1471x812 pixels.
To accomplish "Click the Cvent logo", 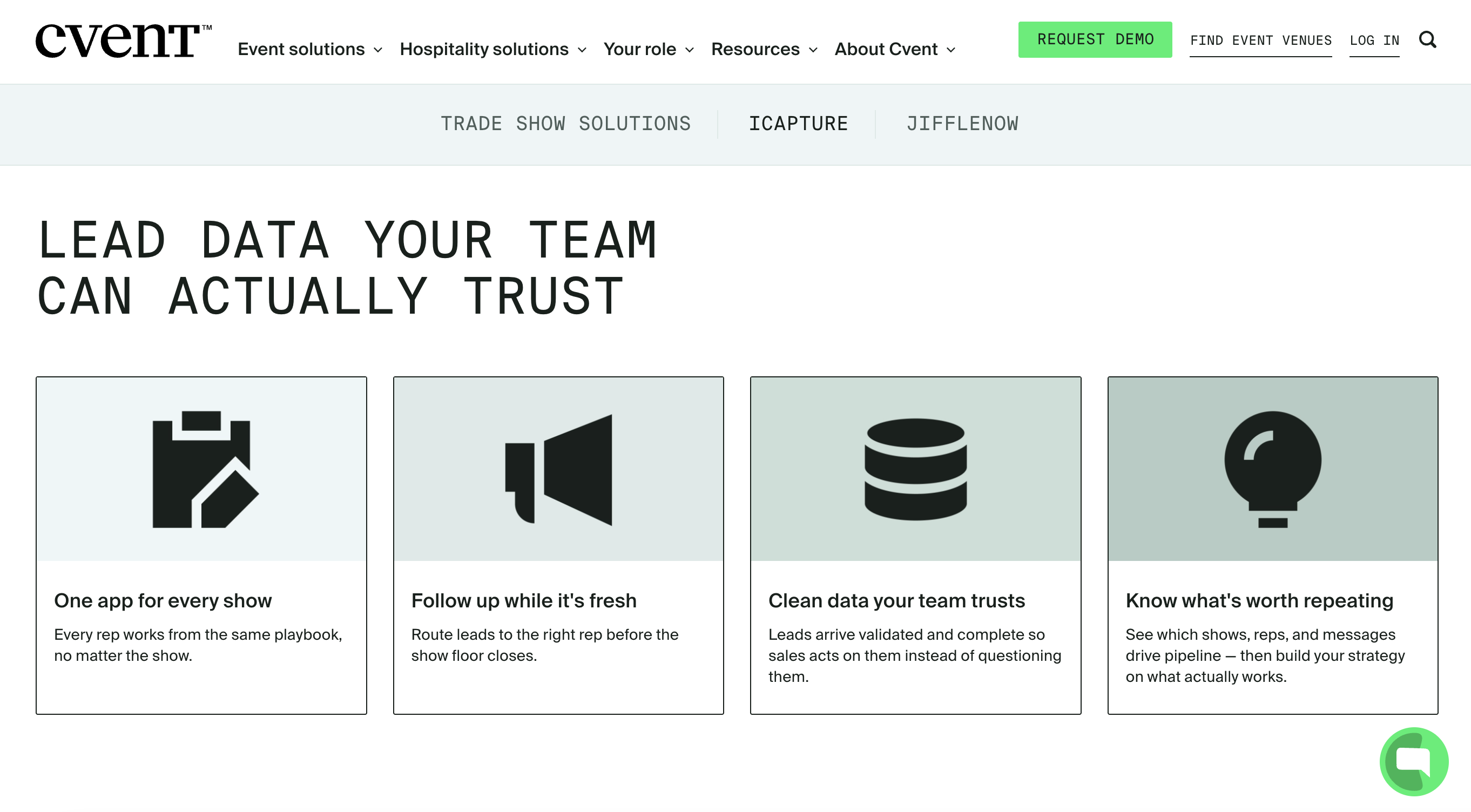I will 123,40.
